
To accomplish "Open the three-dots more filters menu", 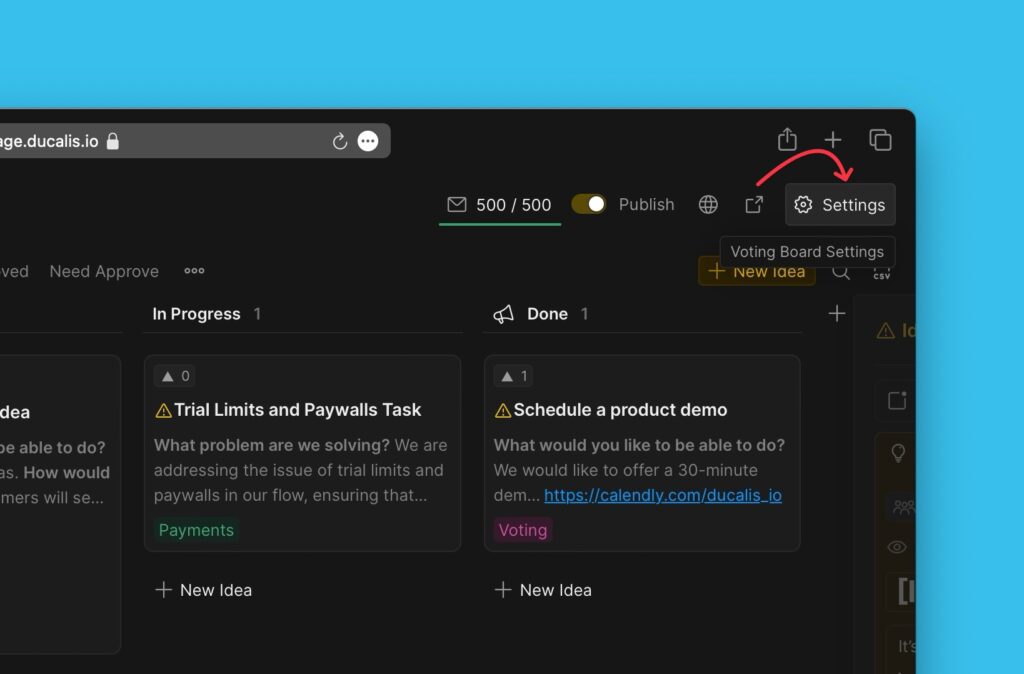I will pyautogui.click(x=194, y=271).
